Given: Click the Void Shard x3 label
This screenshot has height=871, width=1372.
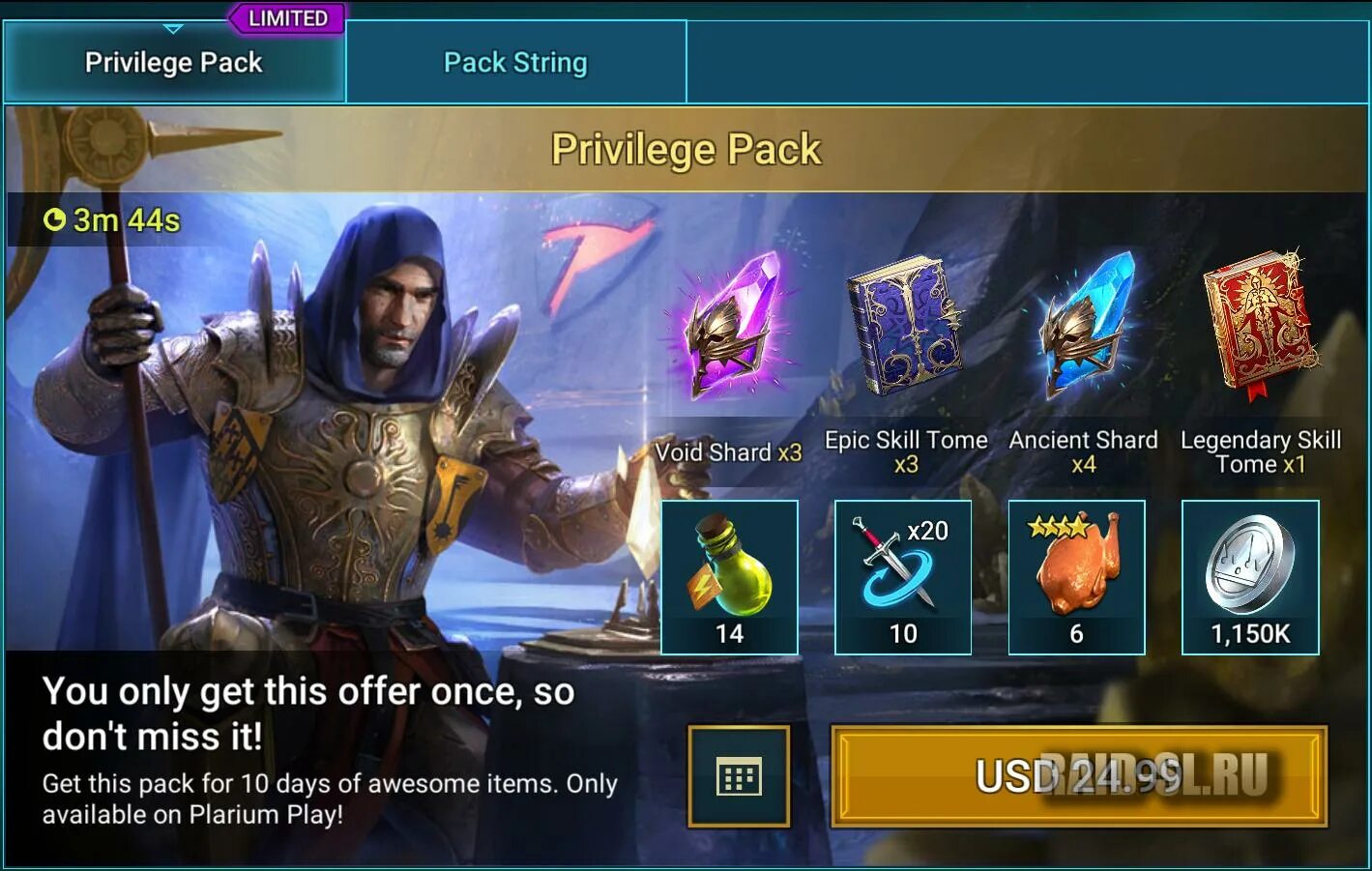Looking at the screenshot, I should click(729, 452).
